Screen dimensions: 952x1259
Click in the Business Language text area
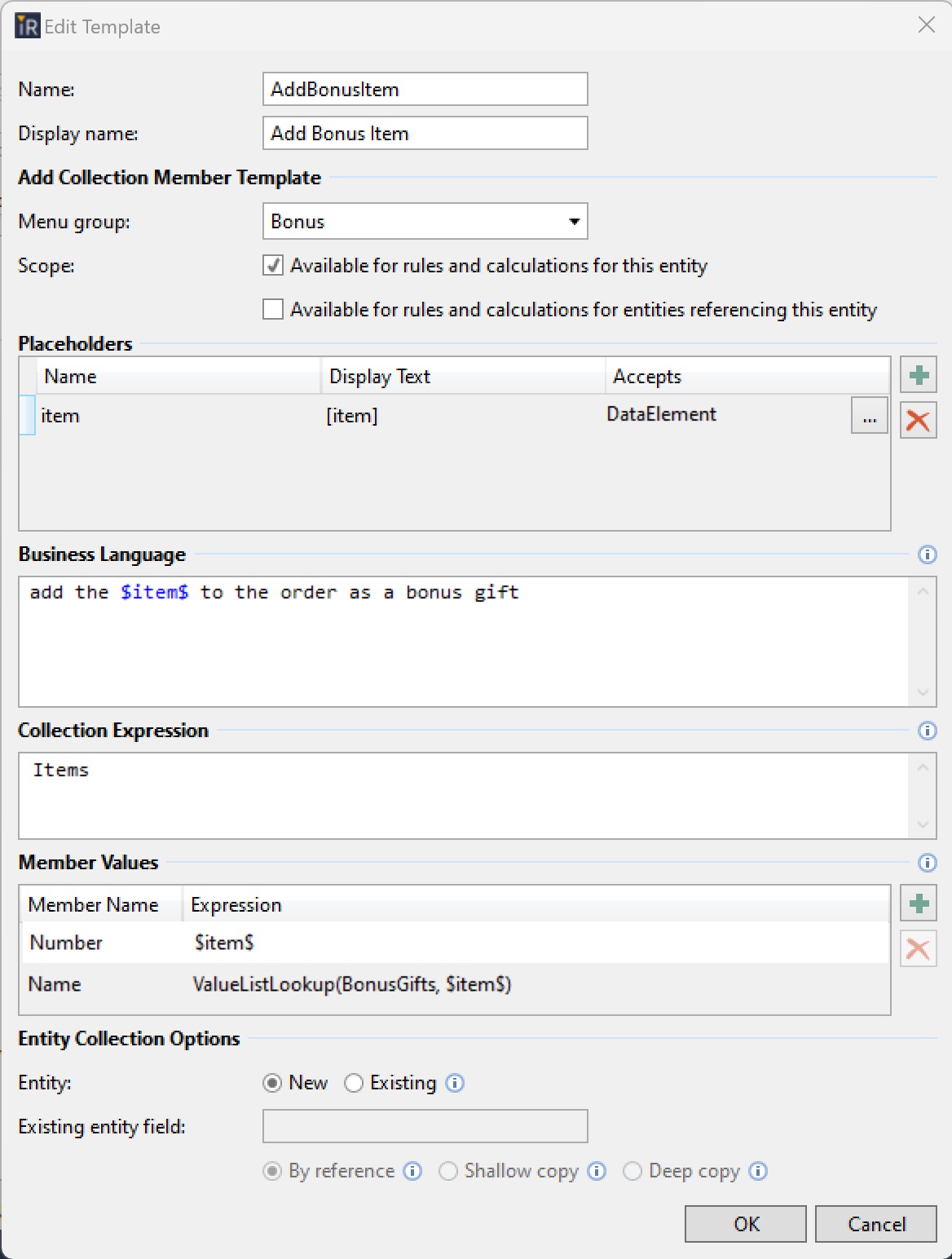click(x=463, y=644)
